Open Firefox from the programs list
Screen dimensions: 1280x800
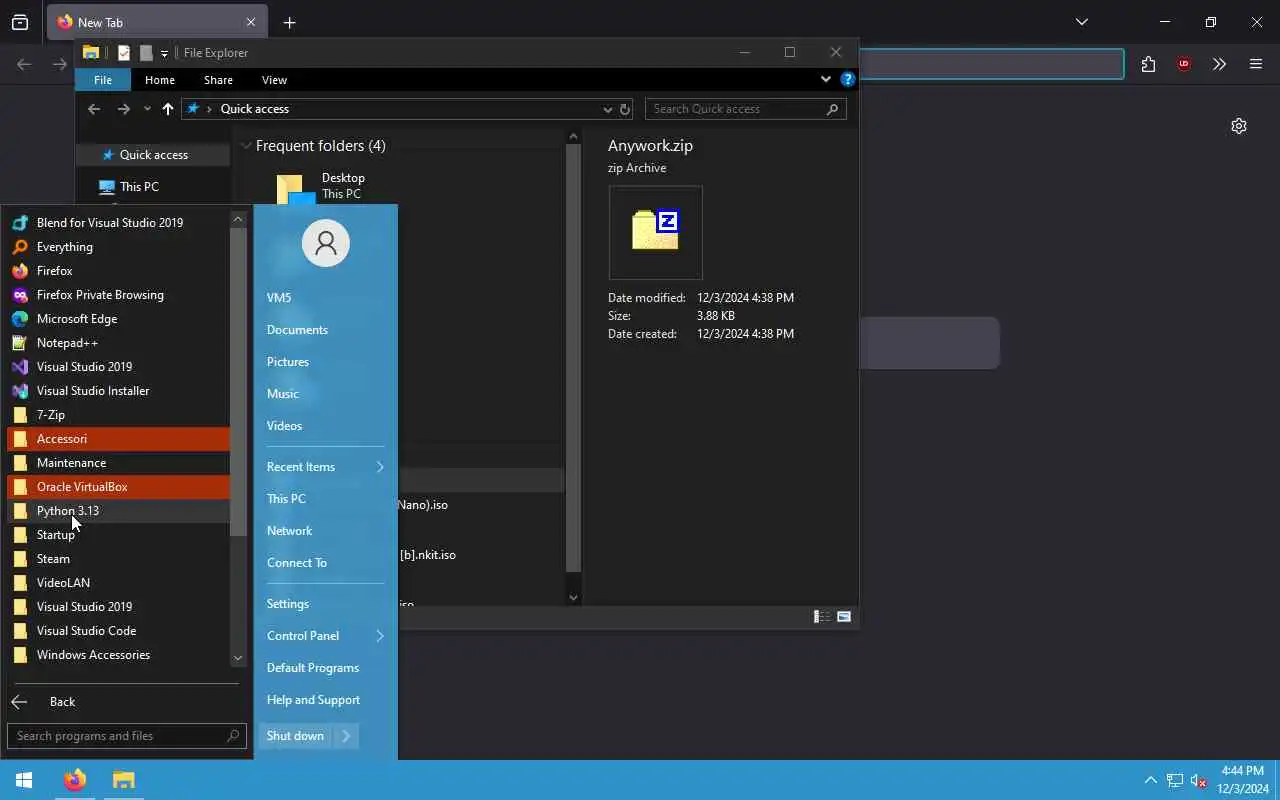(x=118, y=271)
